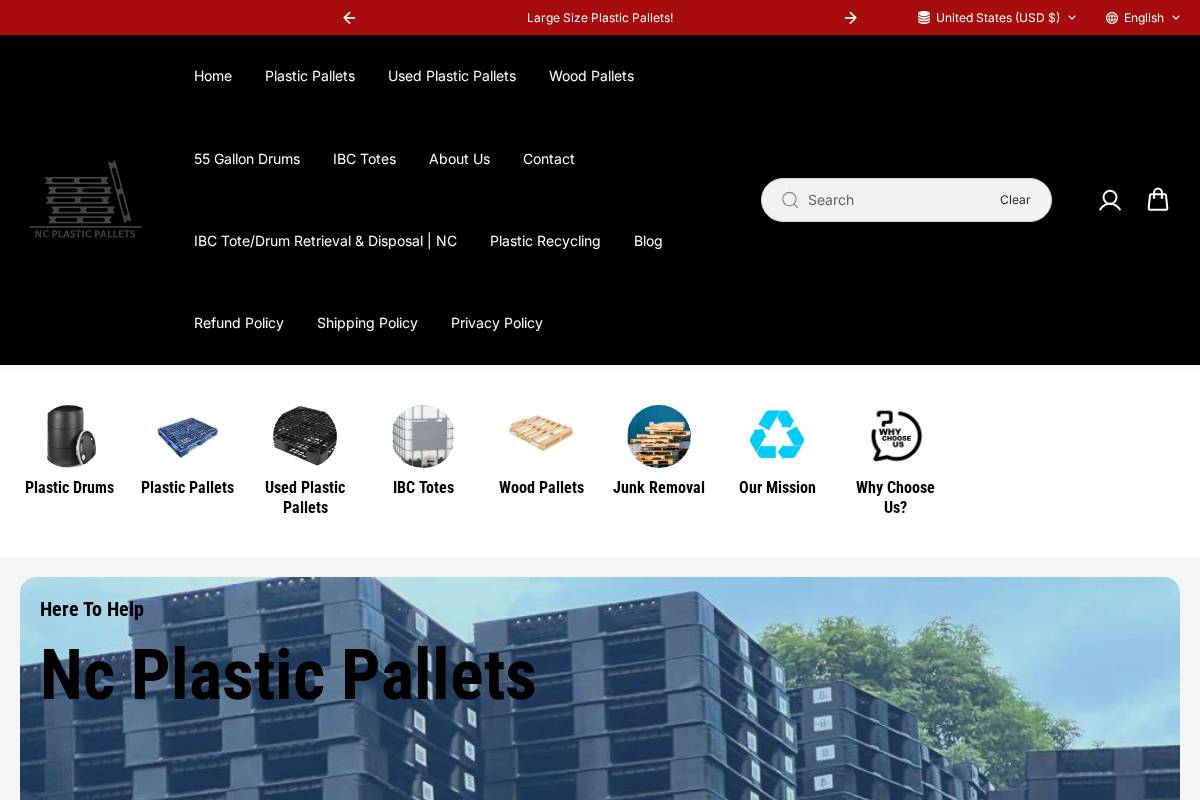The height and width of the screenshot is (800, 1200).
Task: Open Used Plastic Pallets in navigation
Action: [452, 76]
